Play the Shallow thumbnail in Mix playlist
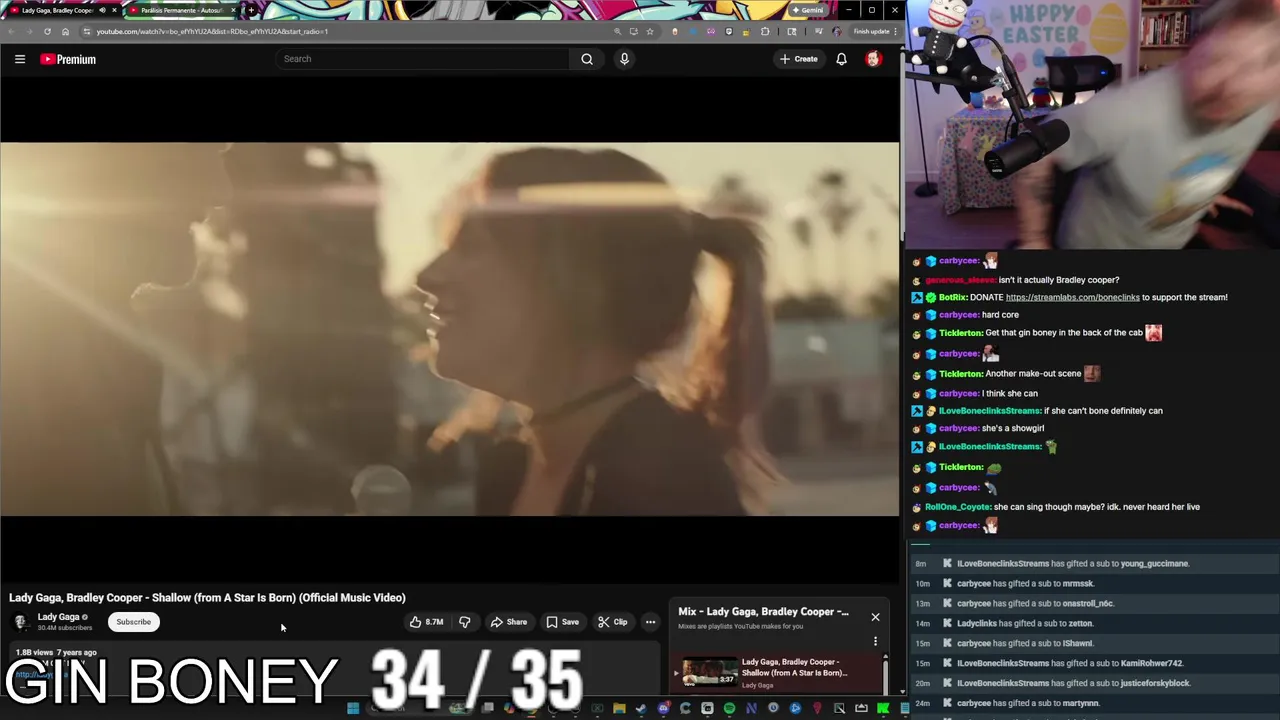1280x720 pixels. pos(709,673)
